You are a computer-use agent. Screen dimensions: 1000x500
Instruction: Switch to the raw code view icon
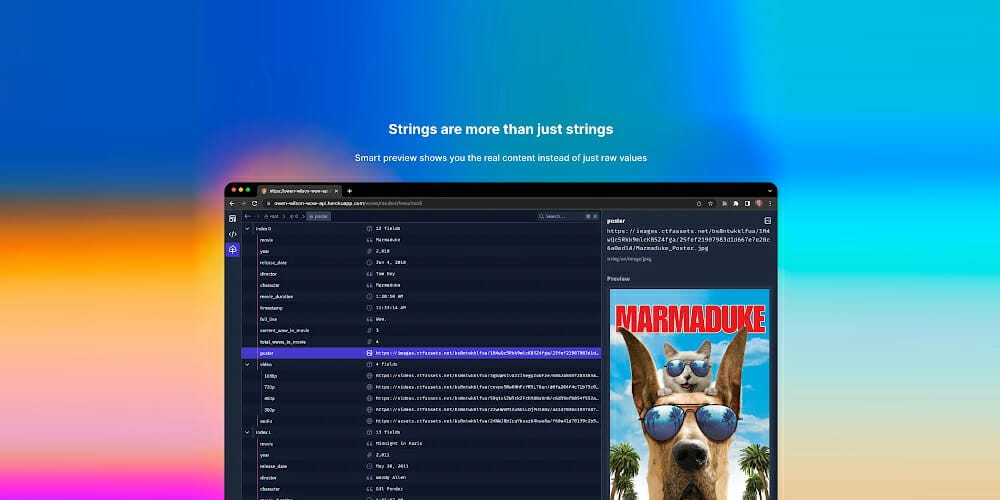click(x=233, y=234)
